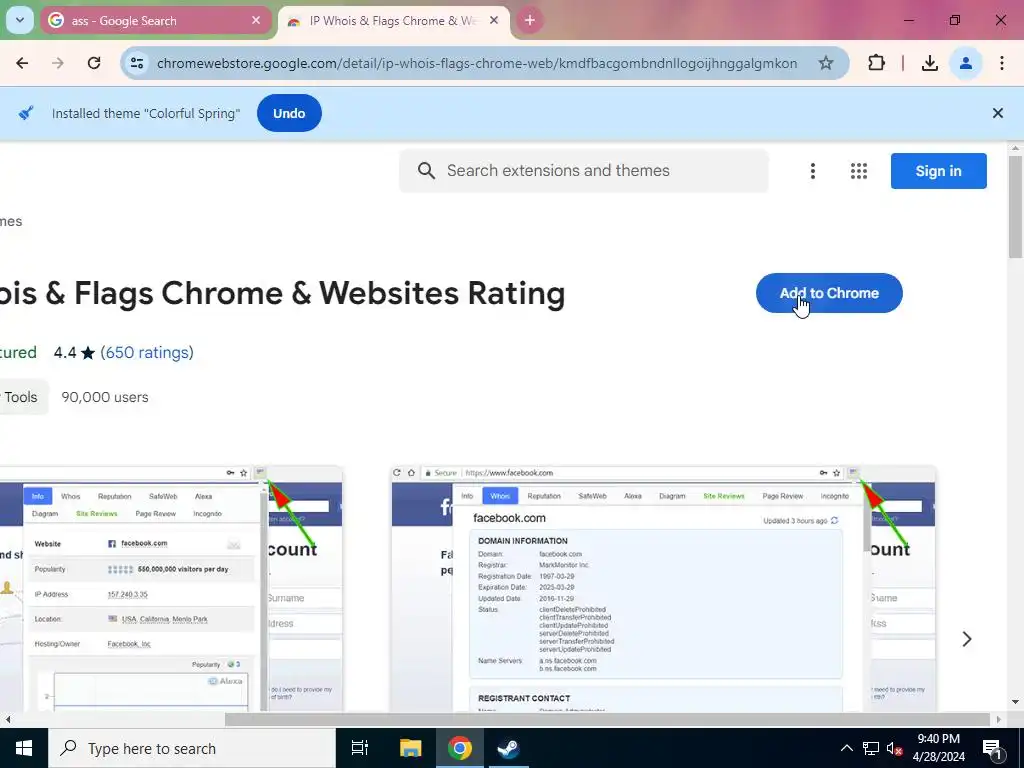Switch to the 'ass - Google Search' tab

click(155, 20)
